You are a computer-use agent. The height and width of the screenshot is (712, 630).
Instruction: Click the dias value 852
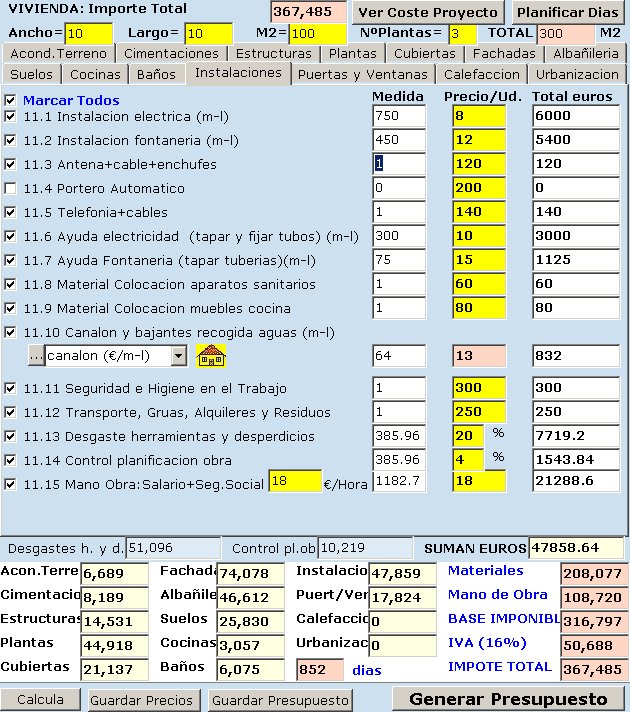(x=320, y=670)
